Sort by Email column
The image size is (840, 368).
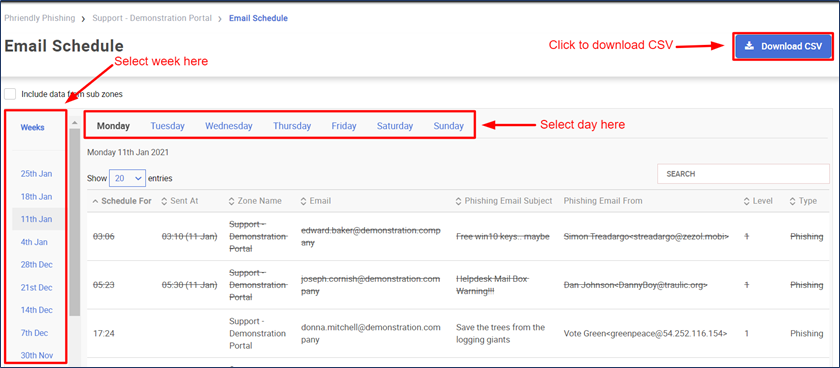(316, 201)
